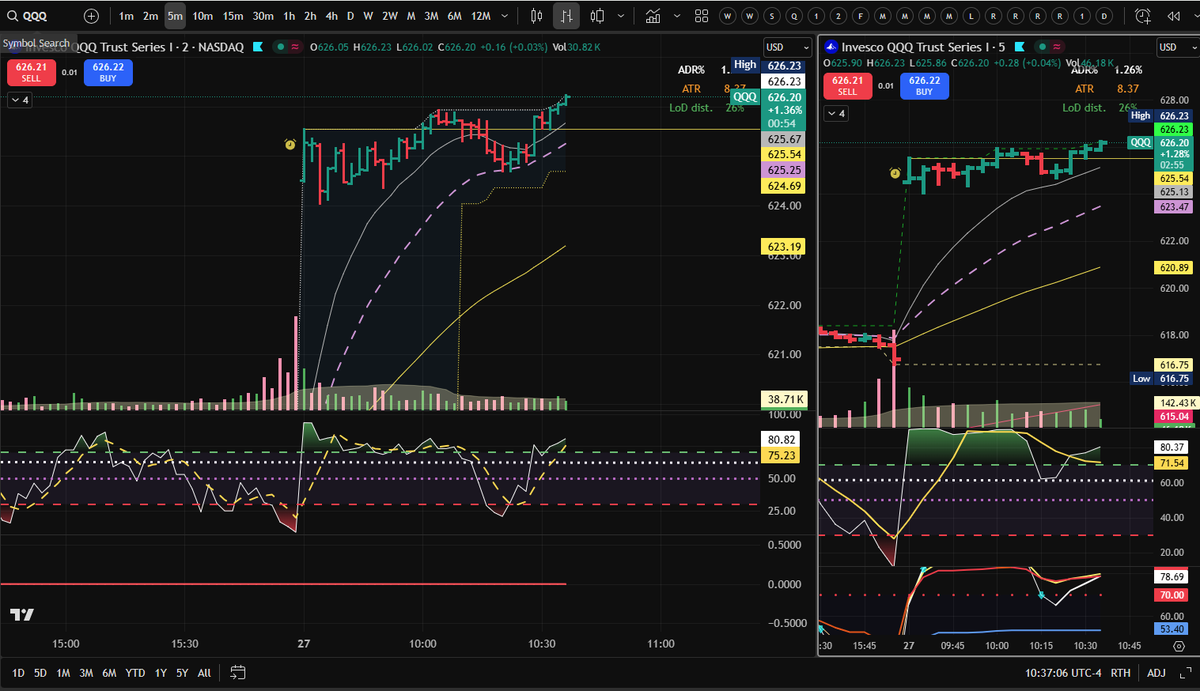Expand the indicators favorites dropdown arrow
Screen dimensions: 1200x691
(676, 16)
